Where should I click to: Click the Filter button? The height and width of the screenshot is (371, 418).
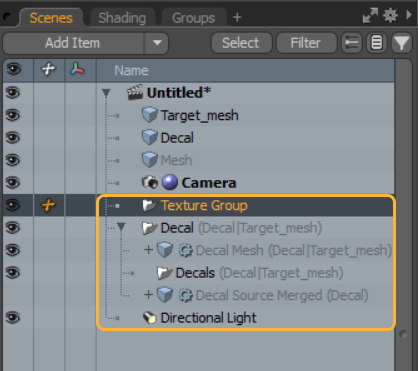pyautogui.click(x=306, y=43)
